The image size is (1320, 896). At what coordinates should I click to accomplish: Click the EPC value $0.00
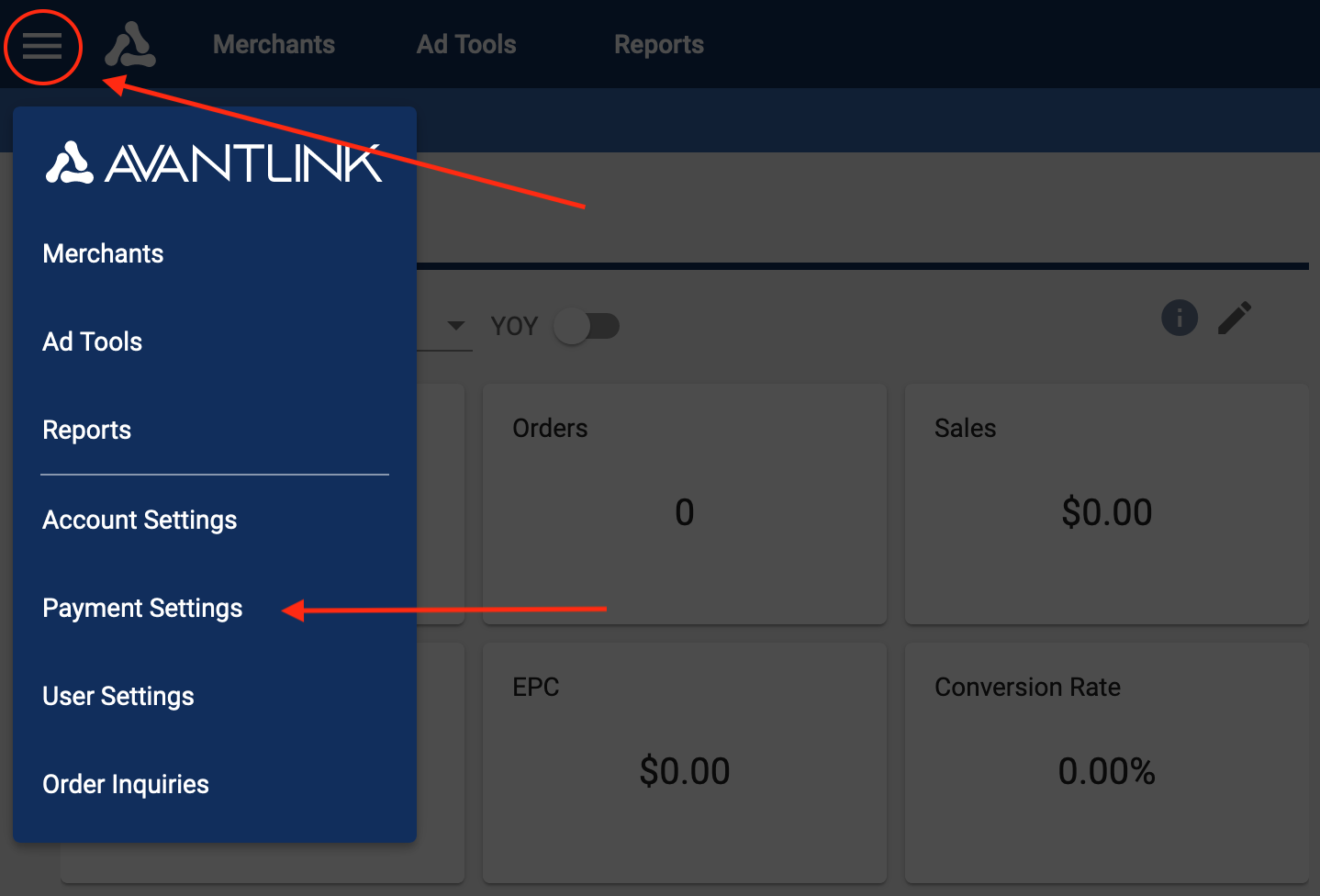point(685,771)
